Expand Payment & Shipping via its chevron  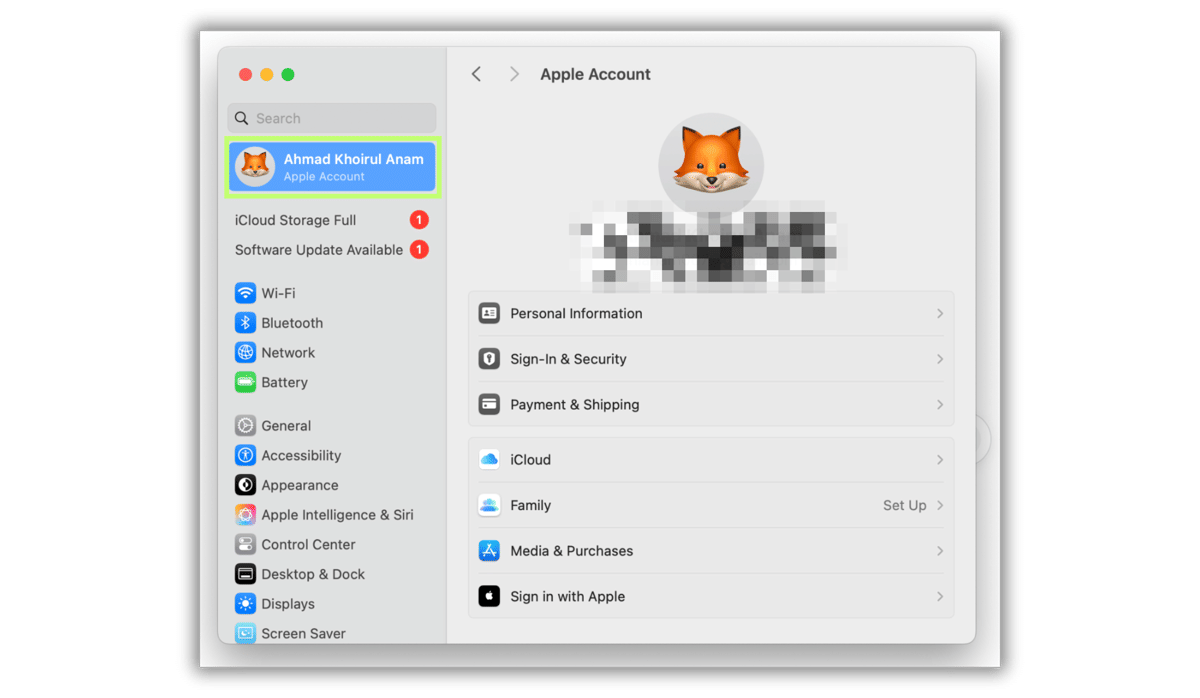940,404
